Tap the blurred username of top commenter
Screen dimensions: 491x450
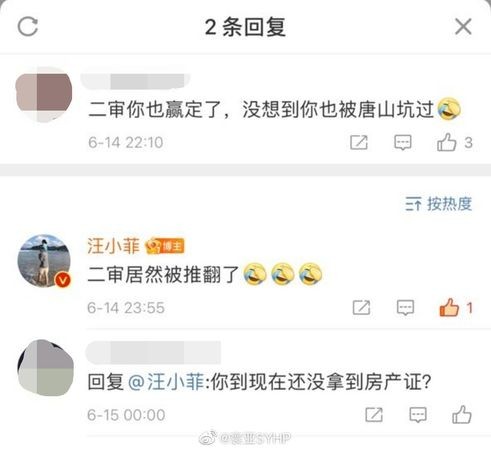135,81
